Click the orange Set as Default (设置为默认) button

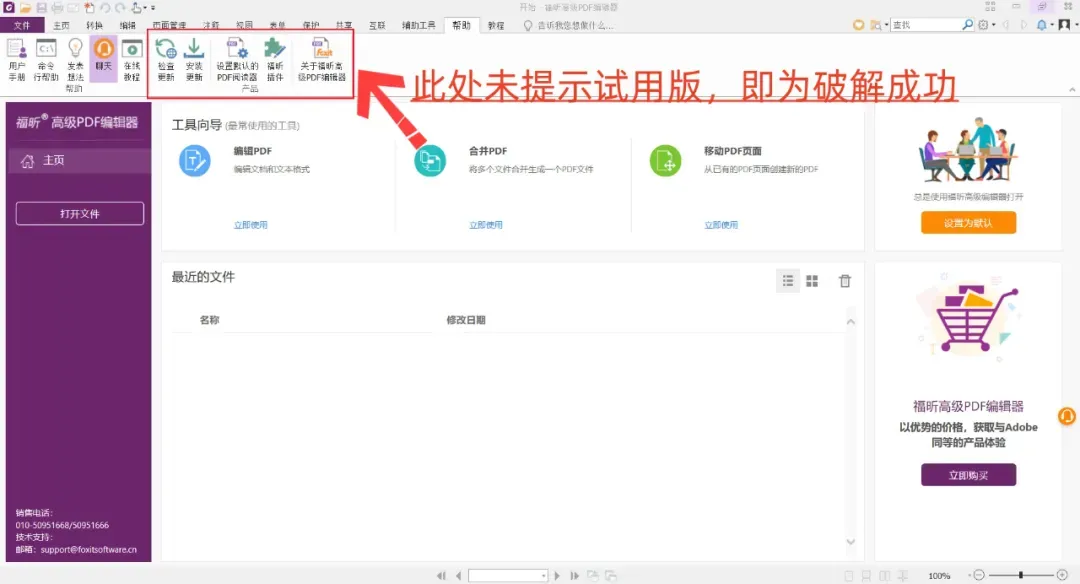point(968,222)
